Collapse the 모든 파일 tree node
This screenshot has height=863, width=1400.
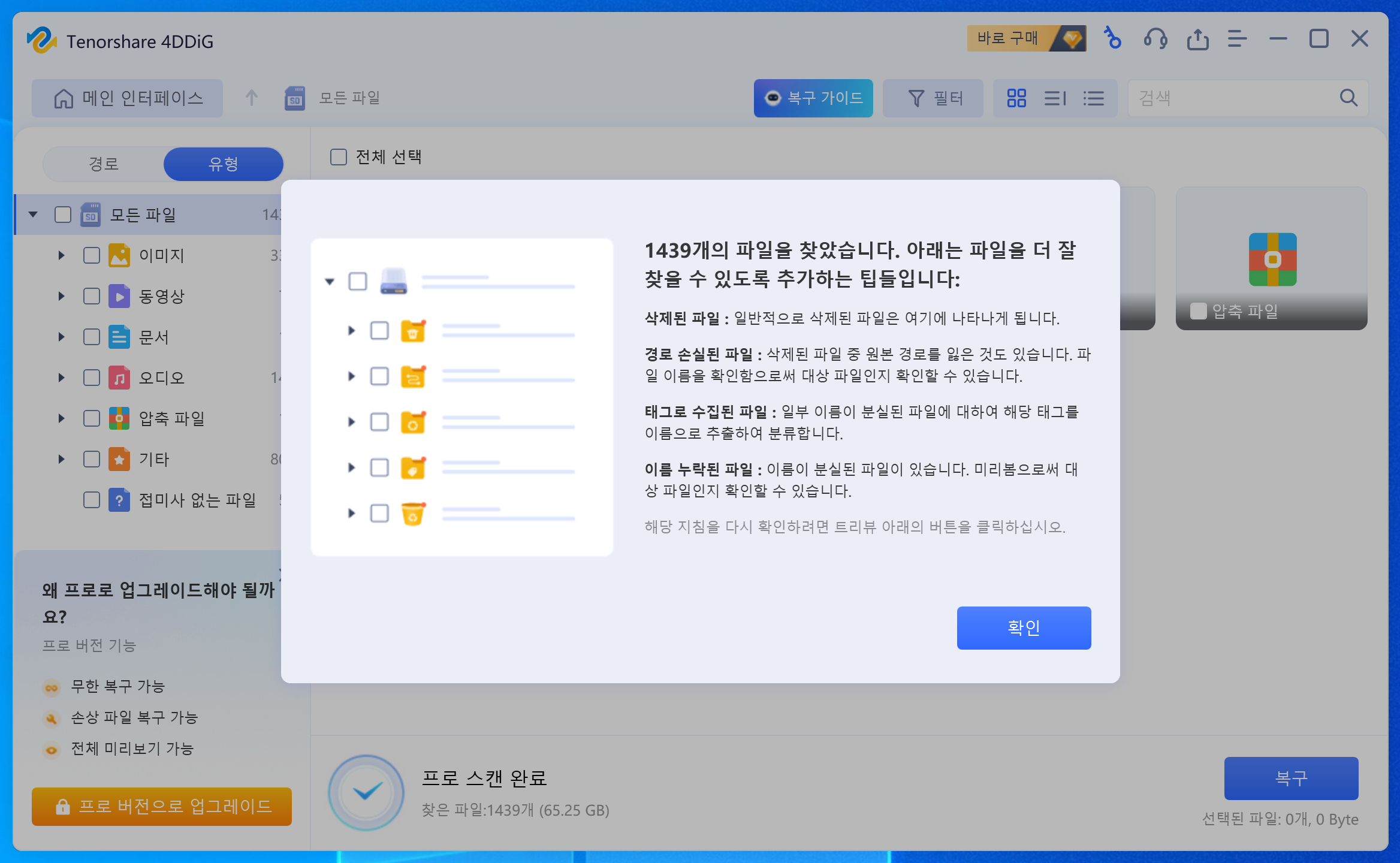click(x=33, y=215)
